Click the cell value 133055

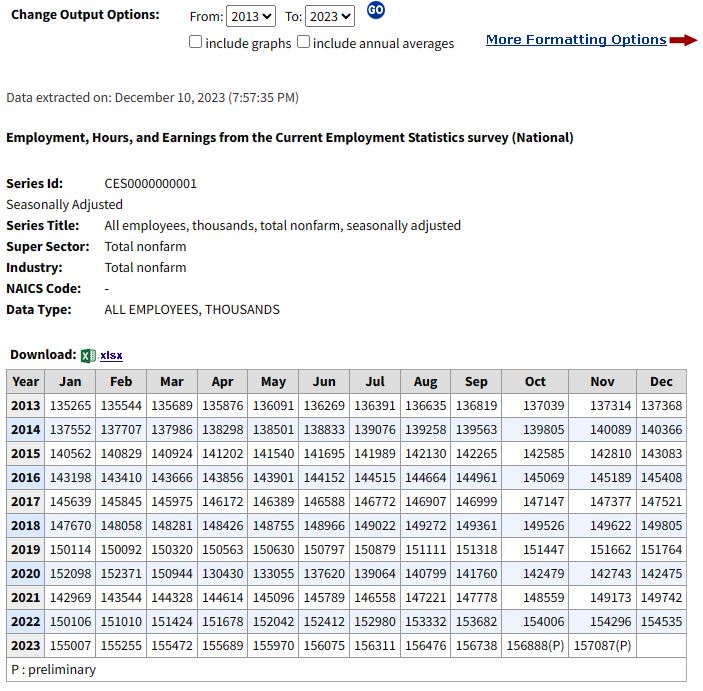[x=273, y=574]
